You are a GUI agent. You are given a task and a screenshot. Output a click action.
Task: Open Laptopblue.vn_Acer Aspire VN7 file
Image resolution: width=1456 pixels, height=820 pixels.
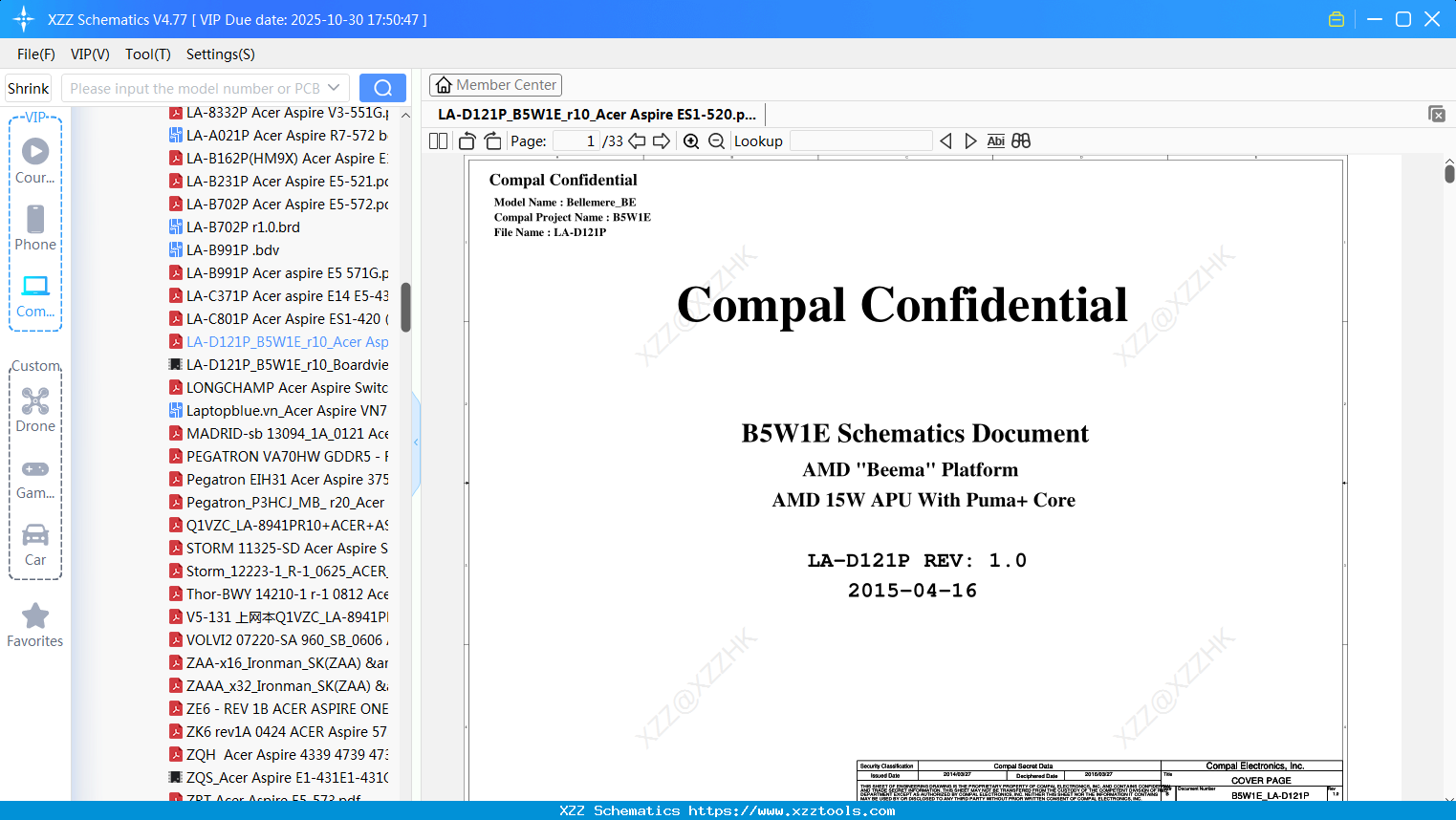(287, 411)
